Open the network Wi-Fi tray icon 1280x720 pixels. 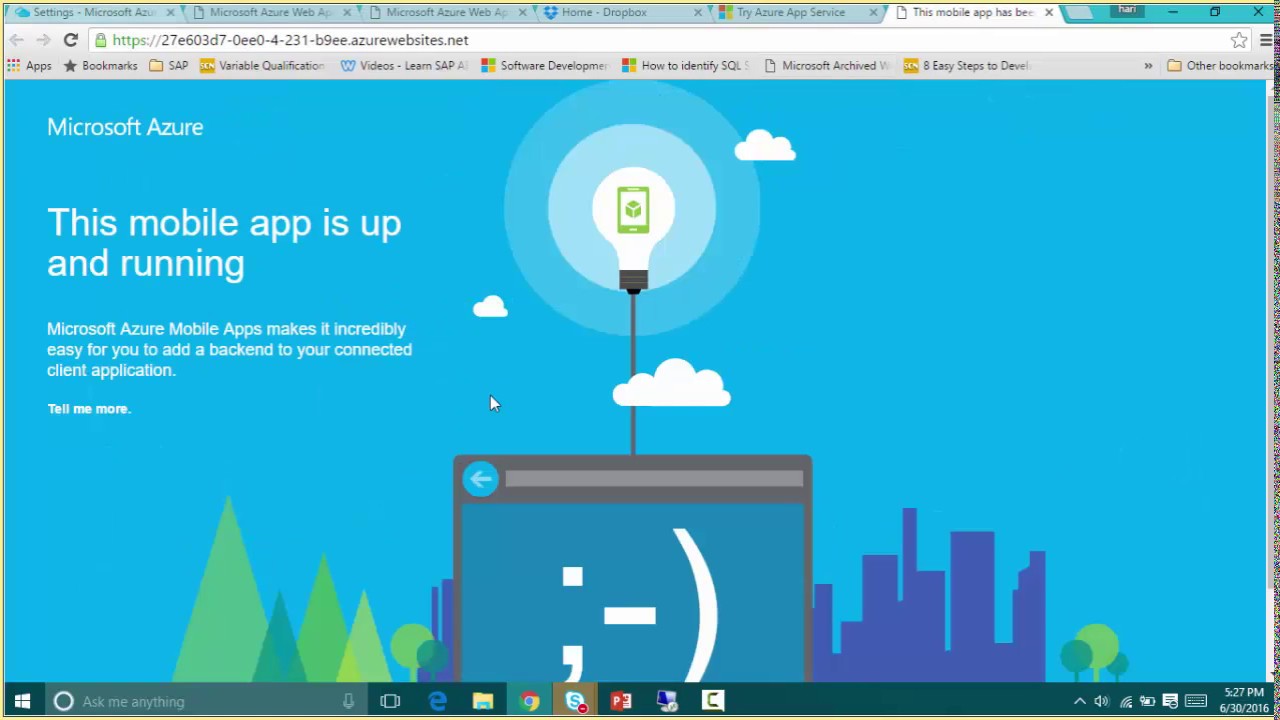point(1125,701)
